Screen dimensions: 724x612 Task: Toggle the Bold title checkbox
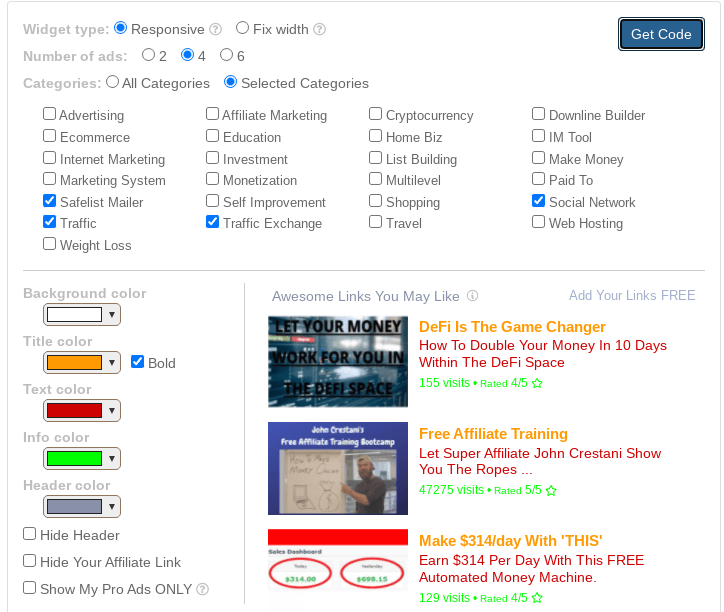pyautogui.click(x=138, y=362)
